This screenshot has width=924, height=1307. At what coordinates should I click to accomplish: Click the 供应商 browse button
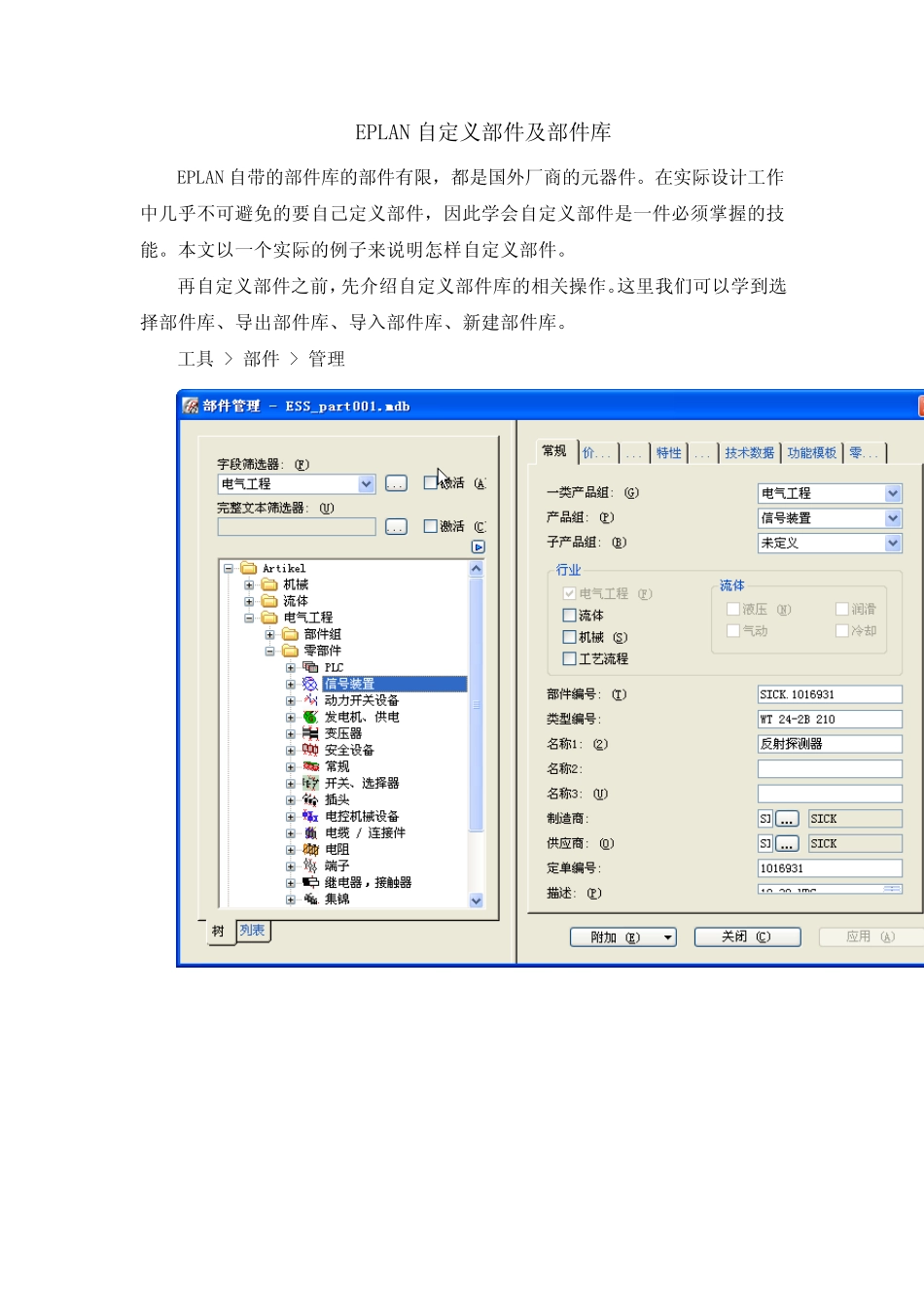click(x=787, y=844)
